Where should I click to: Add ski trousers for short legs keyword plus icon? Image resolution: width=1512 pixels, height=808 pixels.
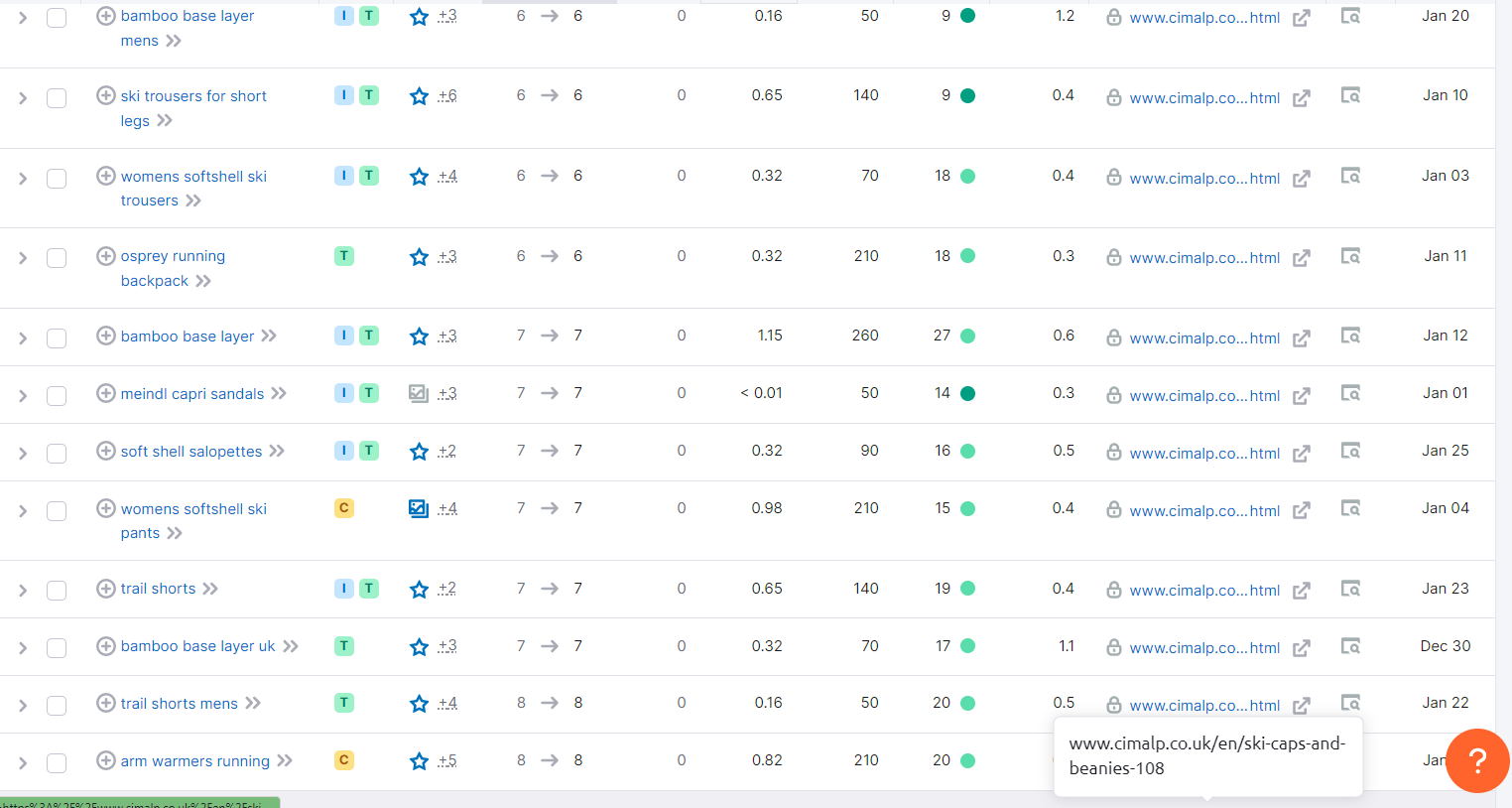click(106, 95)
